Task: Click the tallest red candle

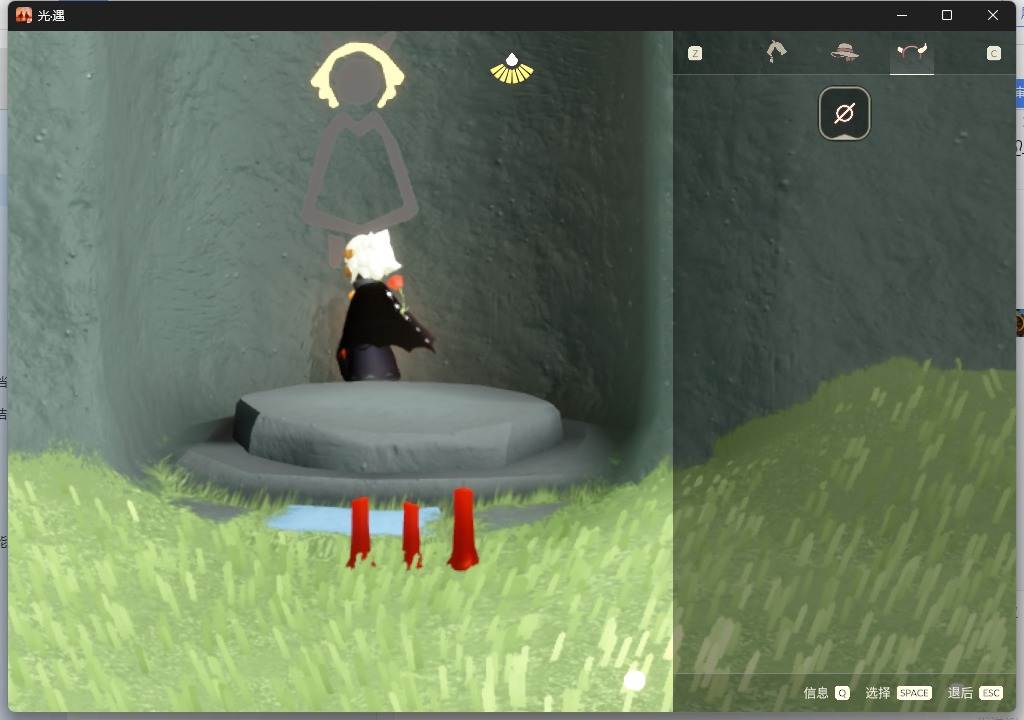Action: pyautogui.click(x=463, y=529)
